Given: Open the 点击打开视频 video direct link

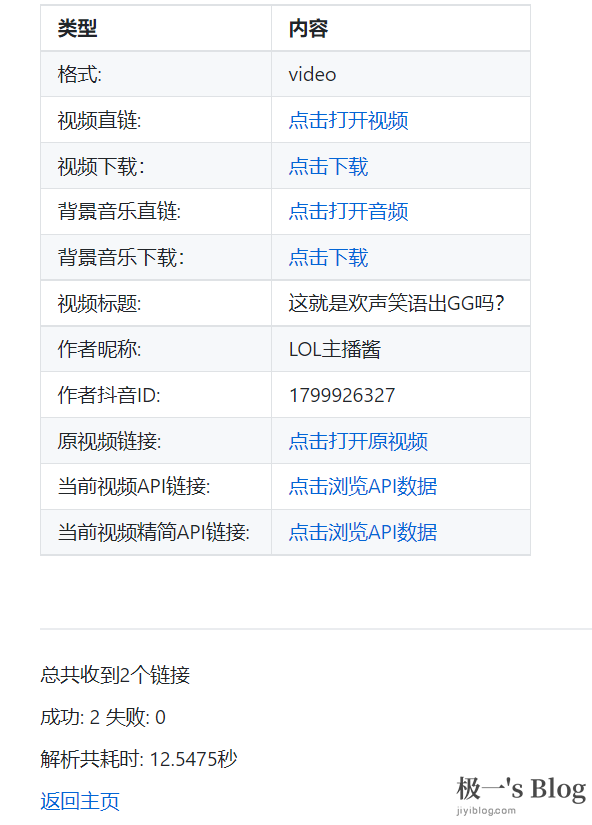Looking at the screenshot, I should pyautogui.click(x=348, y=120).
